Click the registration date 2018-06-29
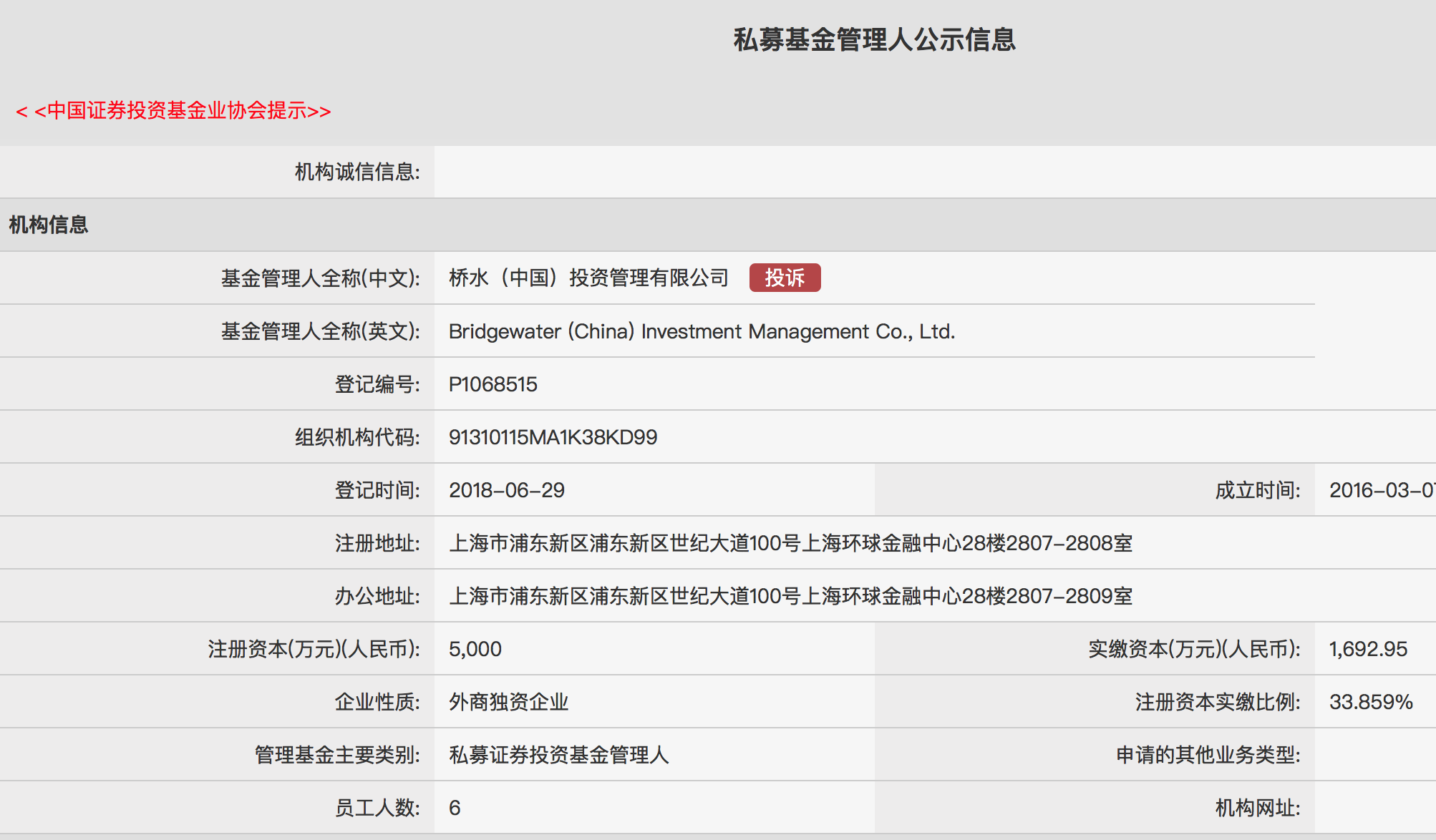This screenshot has width=1436, height=840. tap(506, 490)
